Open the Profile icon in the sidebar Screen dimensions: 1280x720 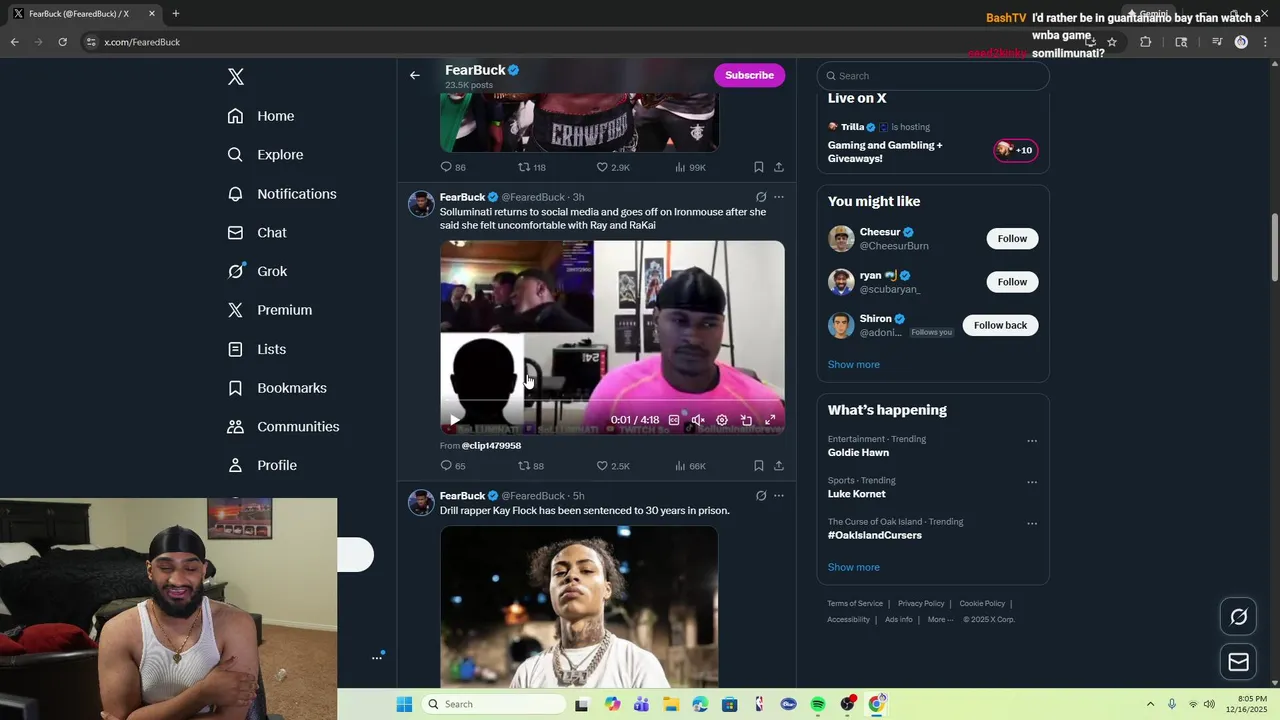click(235, 466)
